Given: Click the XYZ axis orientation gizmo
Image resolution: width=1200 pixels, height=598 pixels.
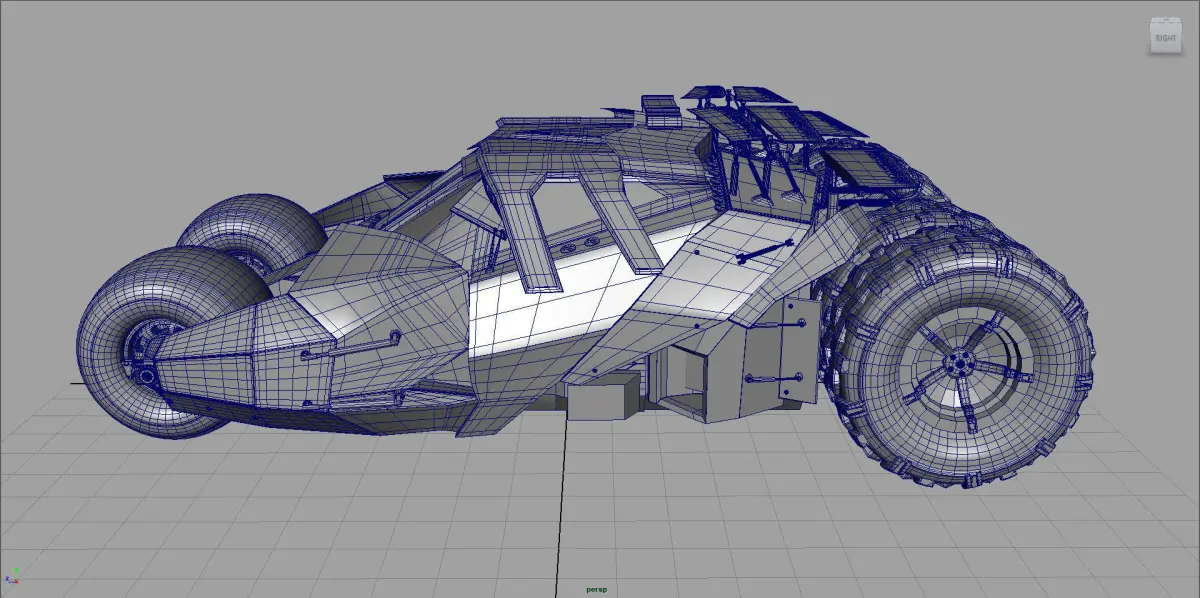Looking at the screenshot, I should [13, 575].
